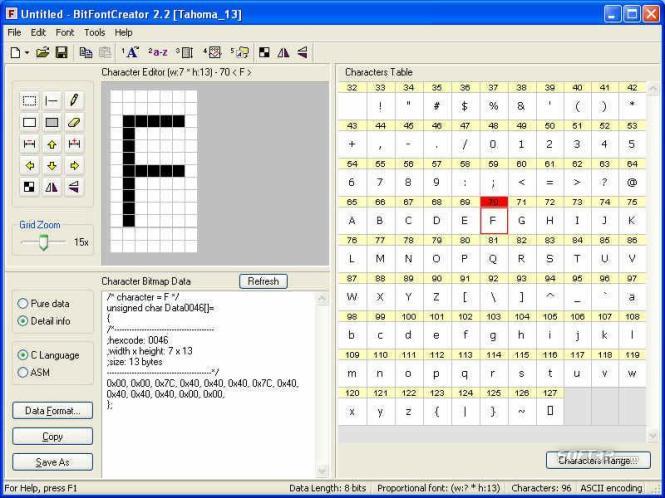Click the Grid Zoom slider handle
Image resolution: width=665 pixels, height=498 pixels.
click(x=43, y=242)
